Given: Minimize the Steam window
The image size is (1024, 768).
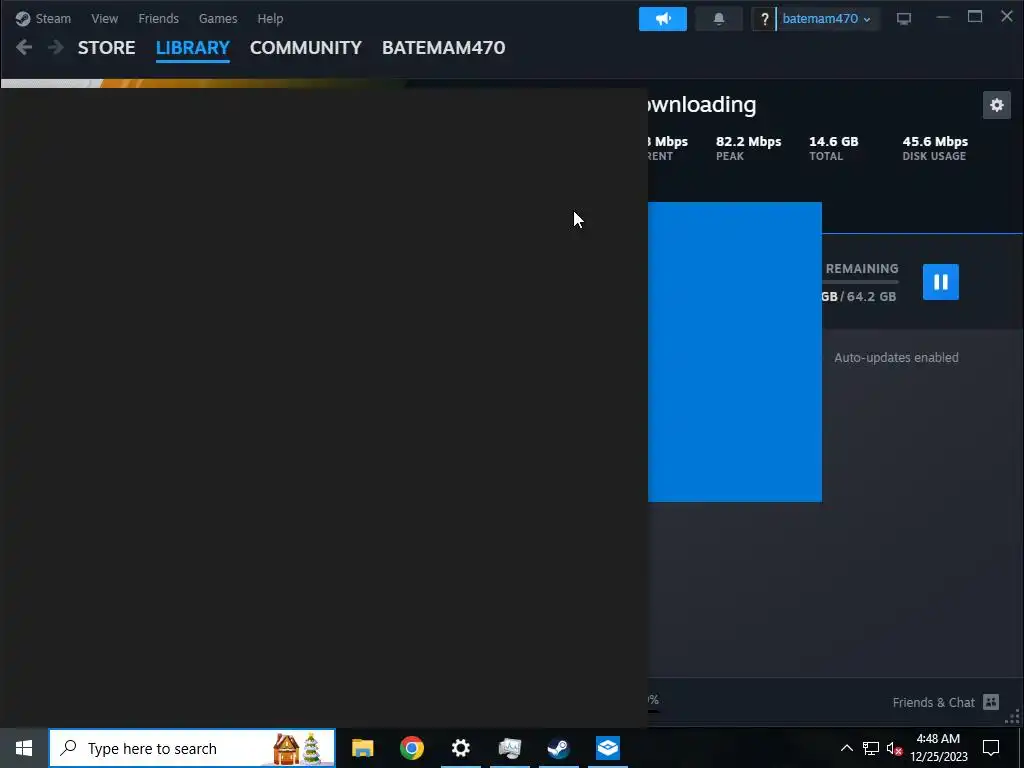Looking at the screenshot, I should [x=942, y=18].
